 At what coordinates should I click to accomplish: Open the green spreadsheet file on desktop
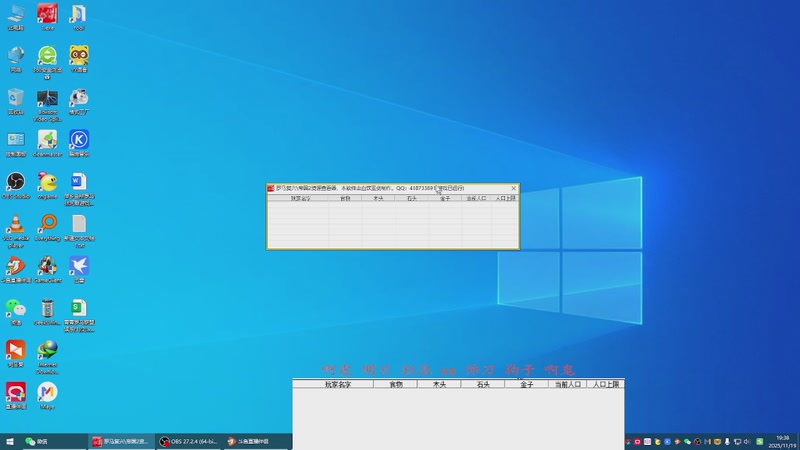coord(79,316)
